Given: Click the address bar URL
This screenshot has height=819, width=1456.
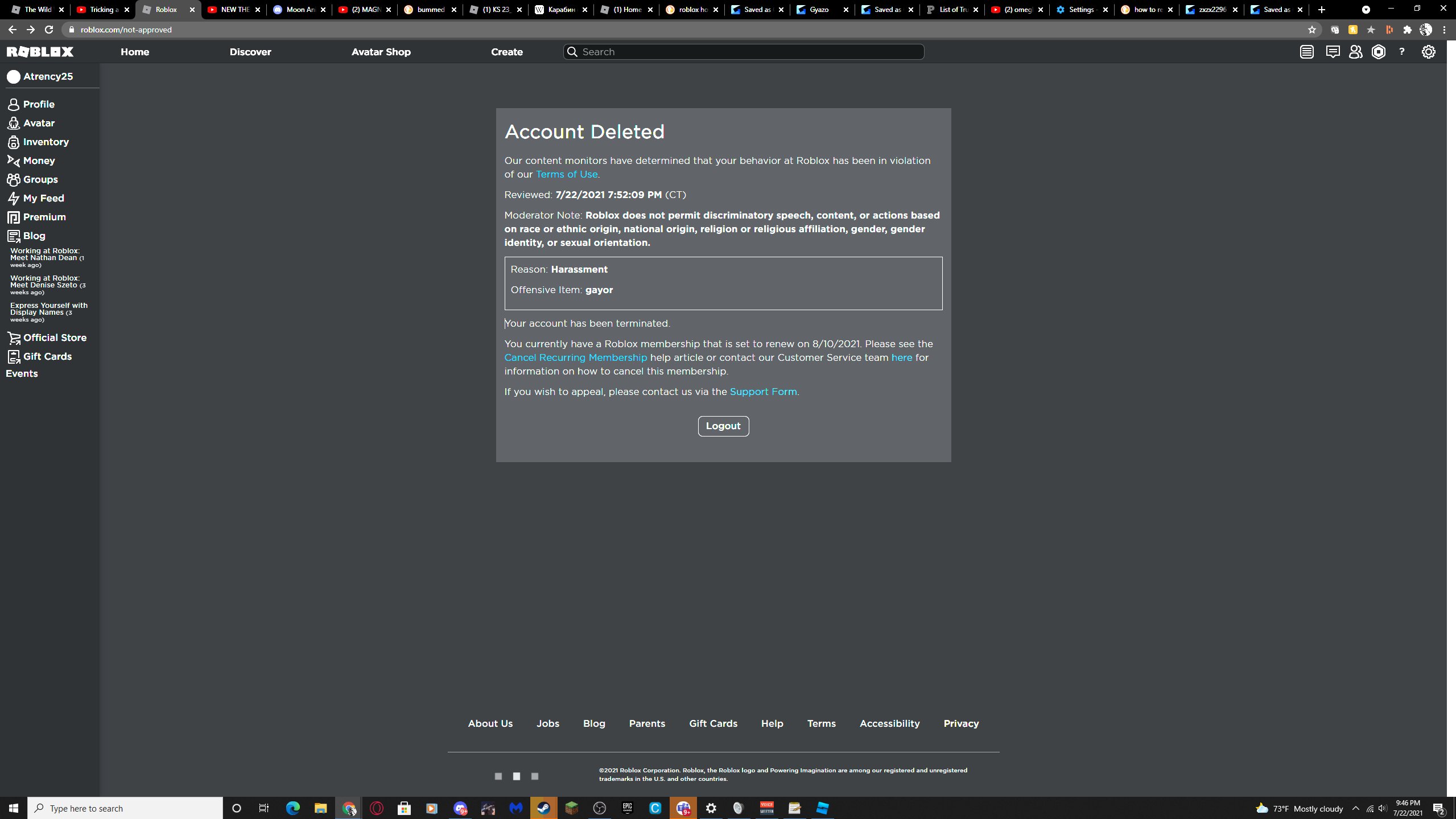Looking at the screenshot, I should pos(126,30).
